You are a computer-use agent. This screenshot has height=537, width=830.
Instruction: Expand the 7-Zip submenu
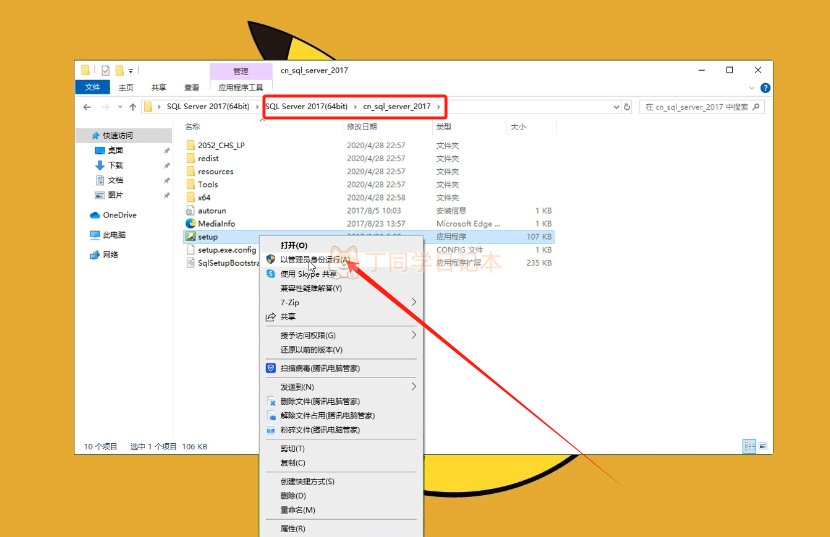[341, 302]
